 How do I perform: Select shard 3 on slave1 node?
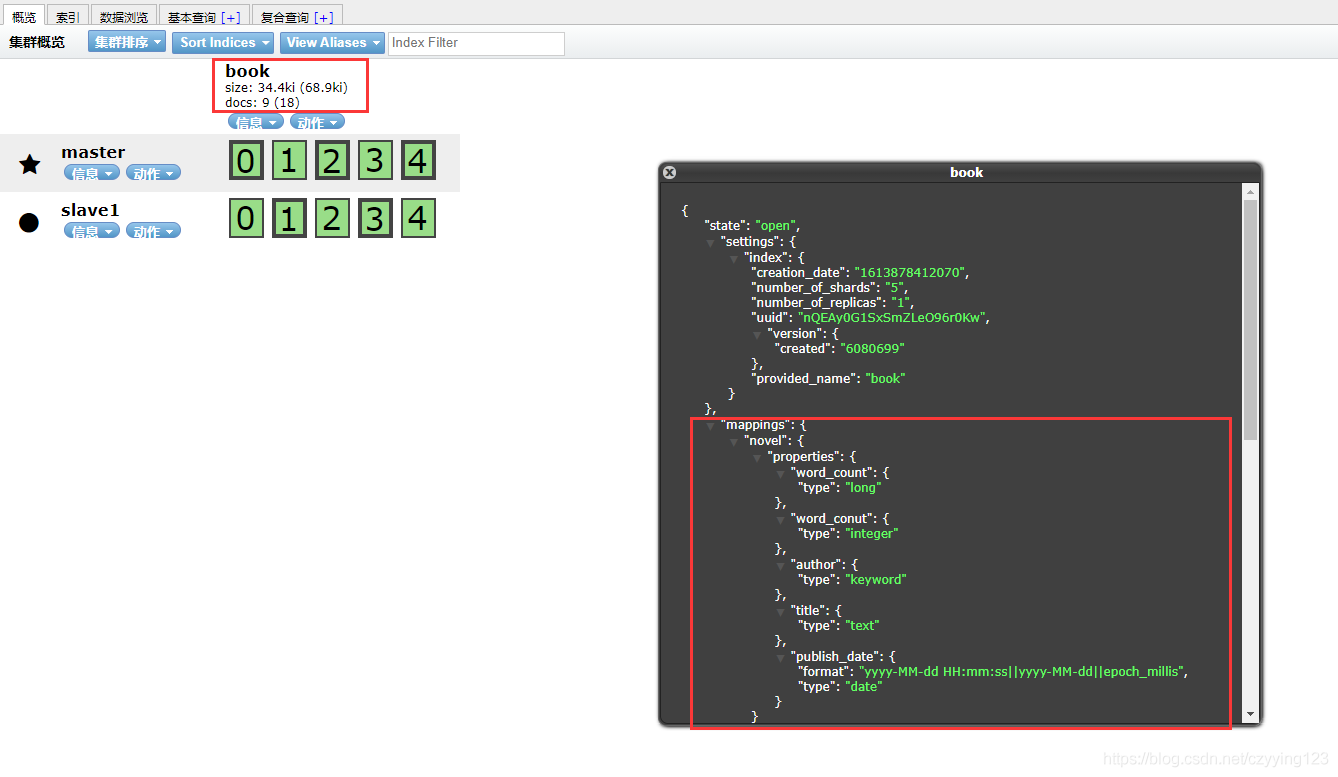(375, 218)
